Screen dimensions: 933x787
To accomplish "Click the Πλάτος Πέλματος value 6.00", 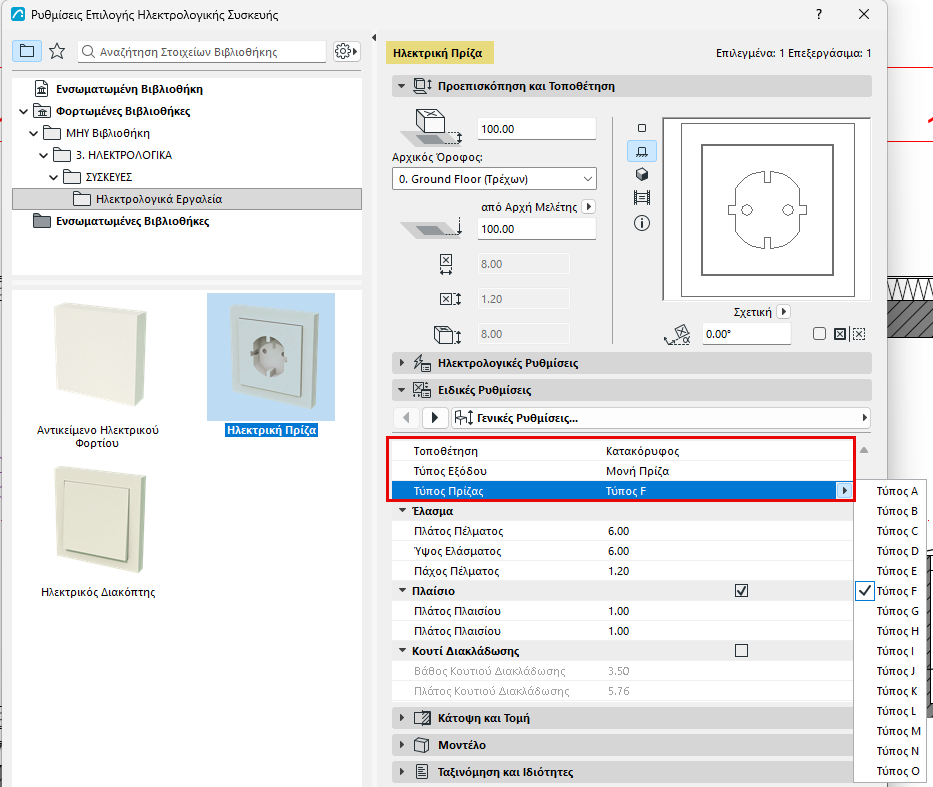I will (618, 531).
